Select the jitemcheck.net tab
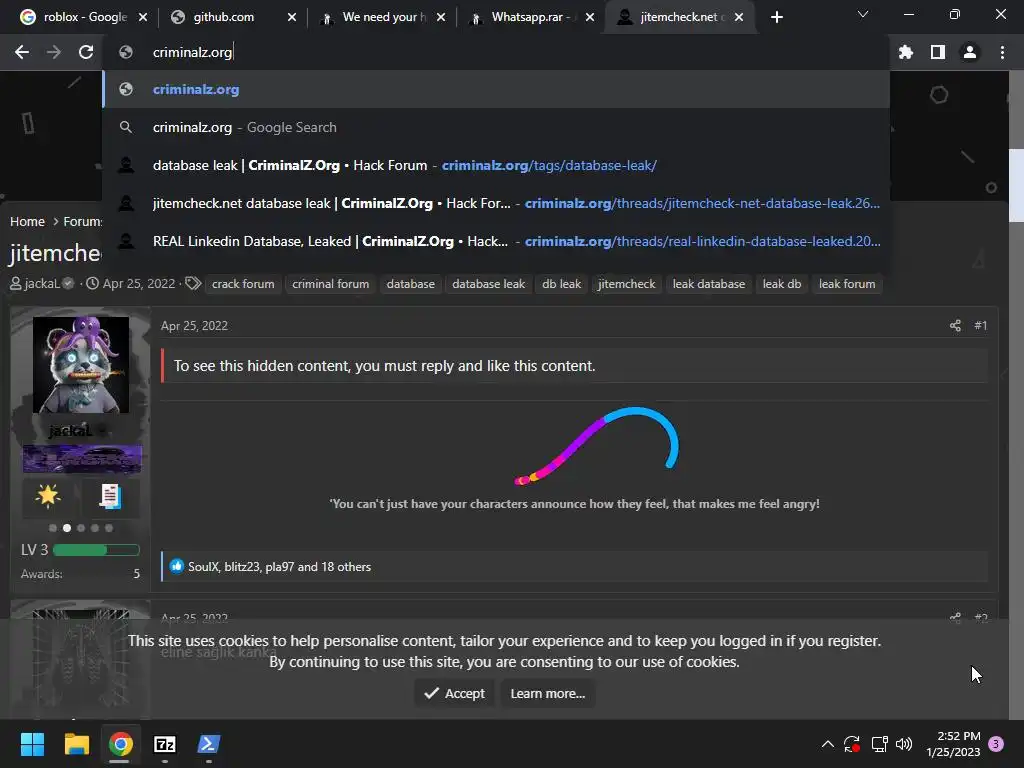The width and height of the screenshot is (1024, 768). (x=680, y=17)
